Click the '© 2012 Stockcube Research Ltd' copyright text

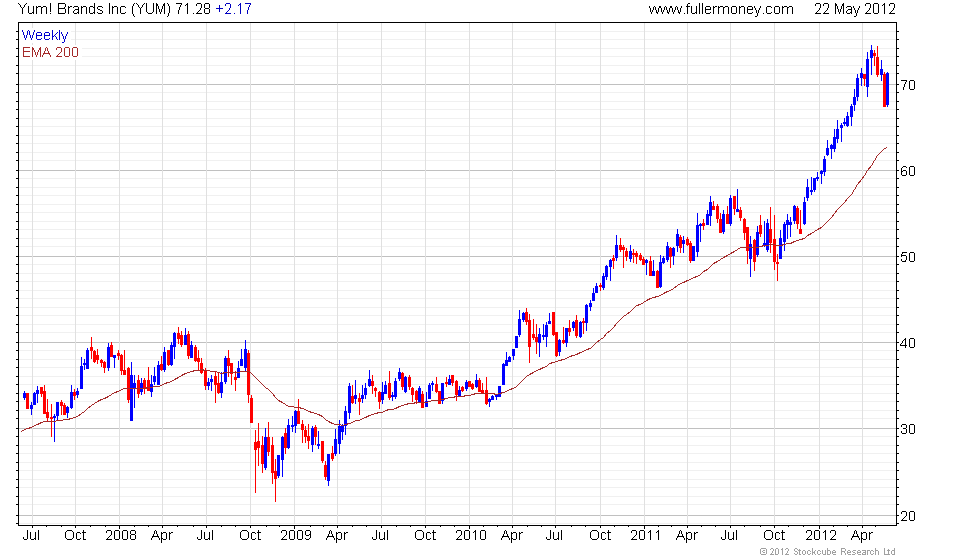pos(828,552)
